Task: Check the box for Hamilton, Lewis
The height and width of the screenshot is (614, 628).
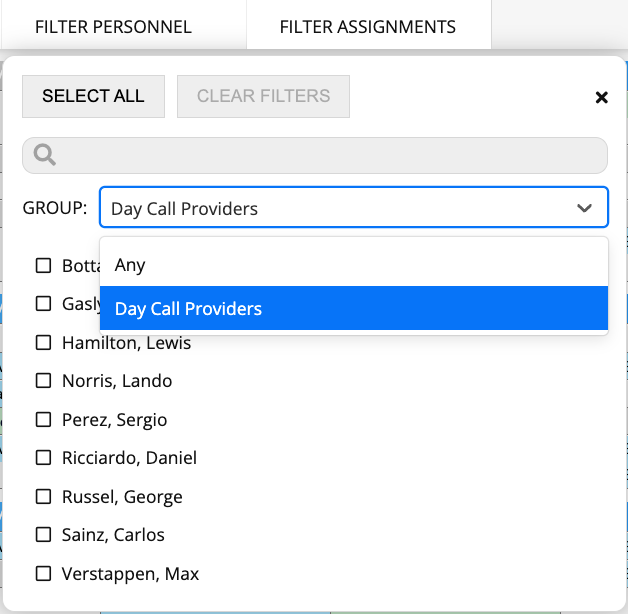Action: pos(43,342)
